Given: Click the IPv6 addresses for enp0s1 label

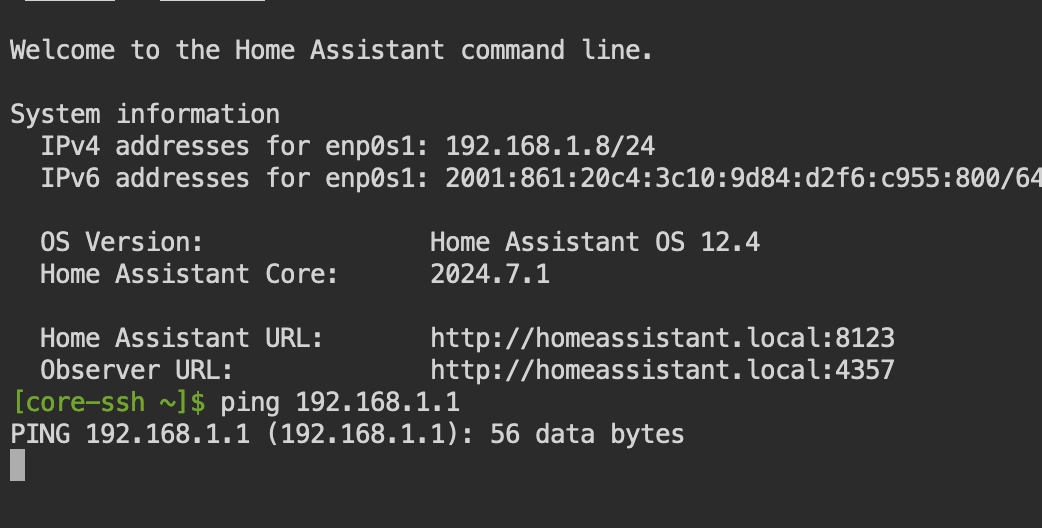Looking at the screenshot, I should click(235, 178).
